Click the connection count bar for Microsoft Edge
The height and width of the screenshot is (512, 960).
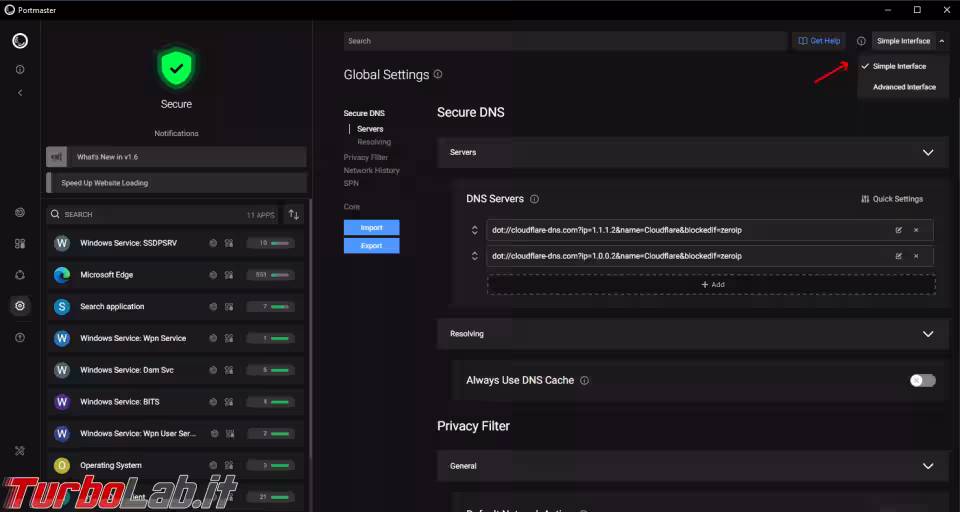pos(270,275)
